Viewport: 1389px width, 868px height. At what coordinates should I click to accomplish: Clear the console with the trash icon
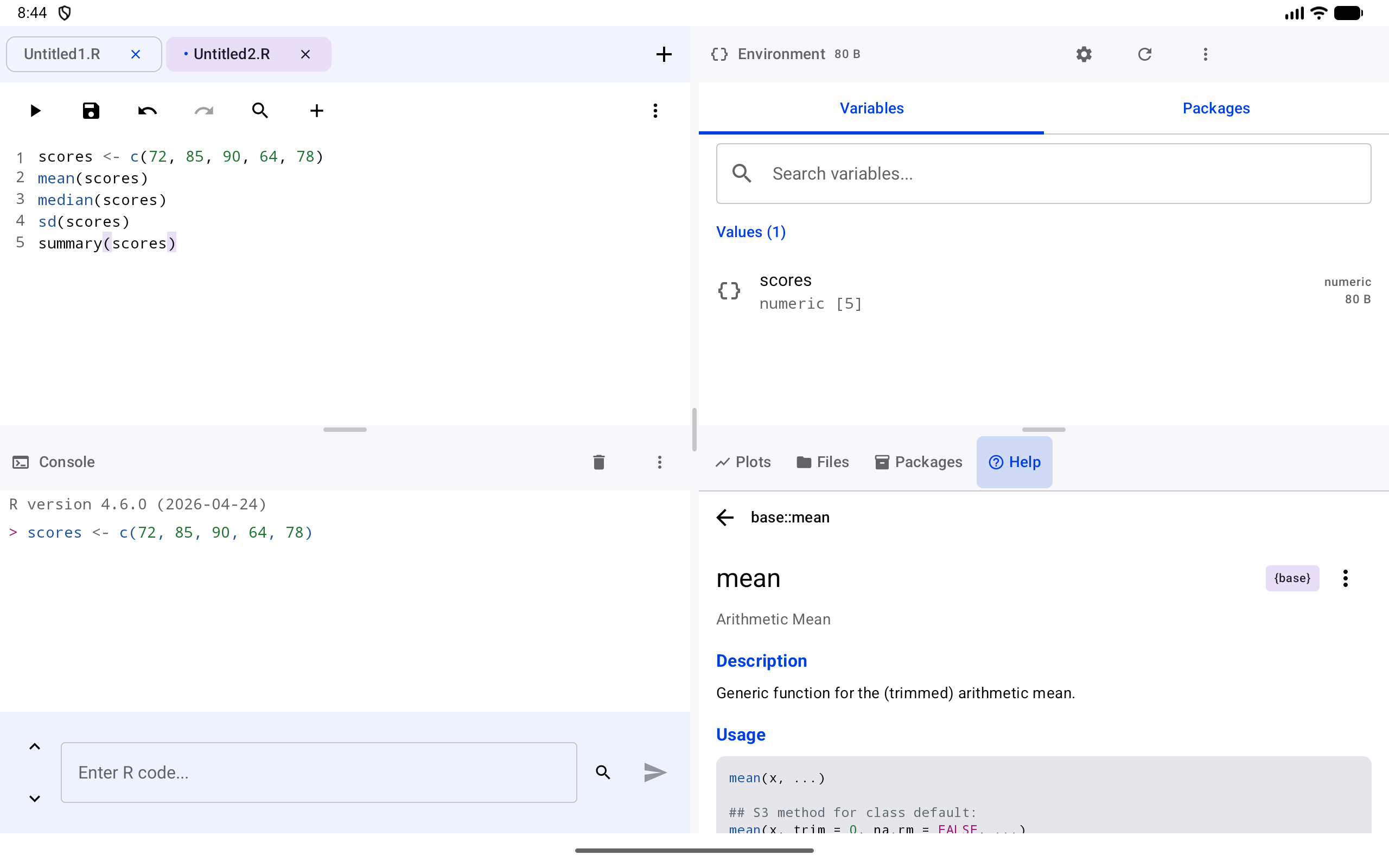pos(598,462)
